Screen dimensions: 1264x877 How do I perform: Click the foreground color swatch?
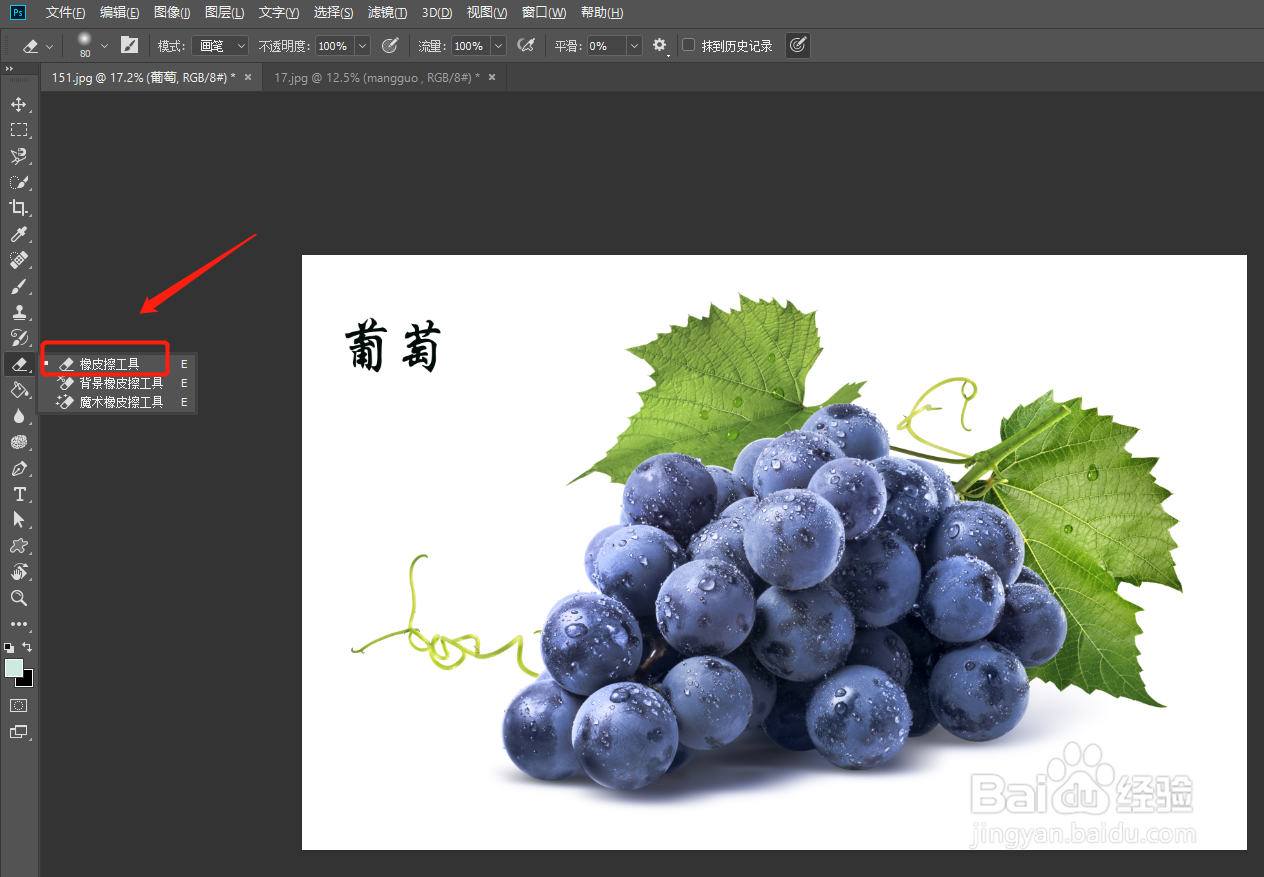(x=13, y=668)
